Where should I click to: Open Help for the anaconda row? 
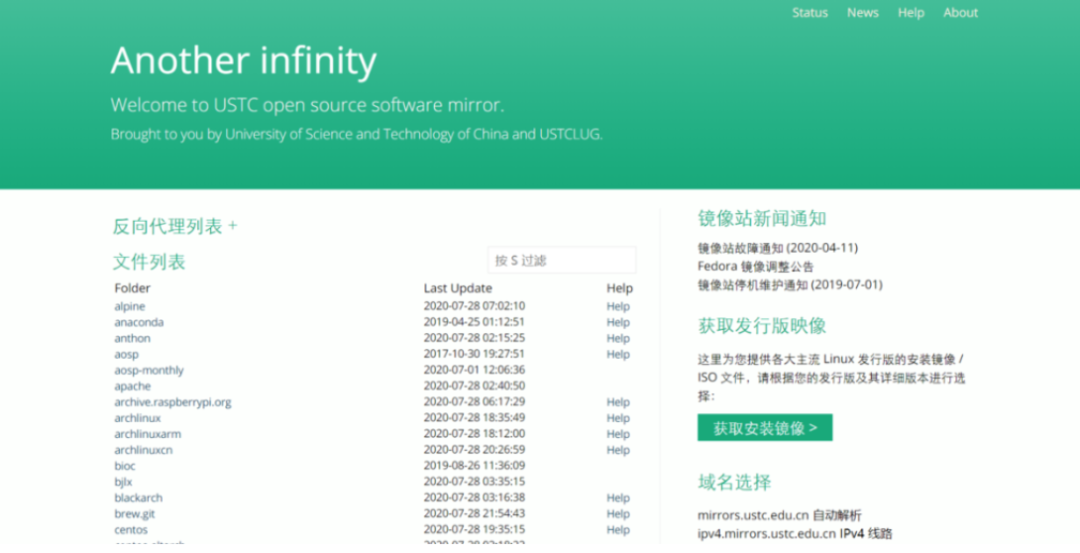click(x=618, y=322)
